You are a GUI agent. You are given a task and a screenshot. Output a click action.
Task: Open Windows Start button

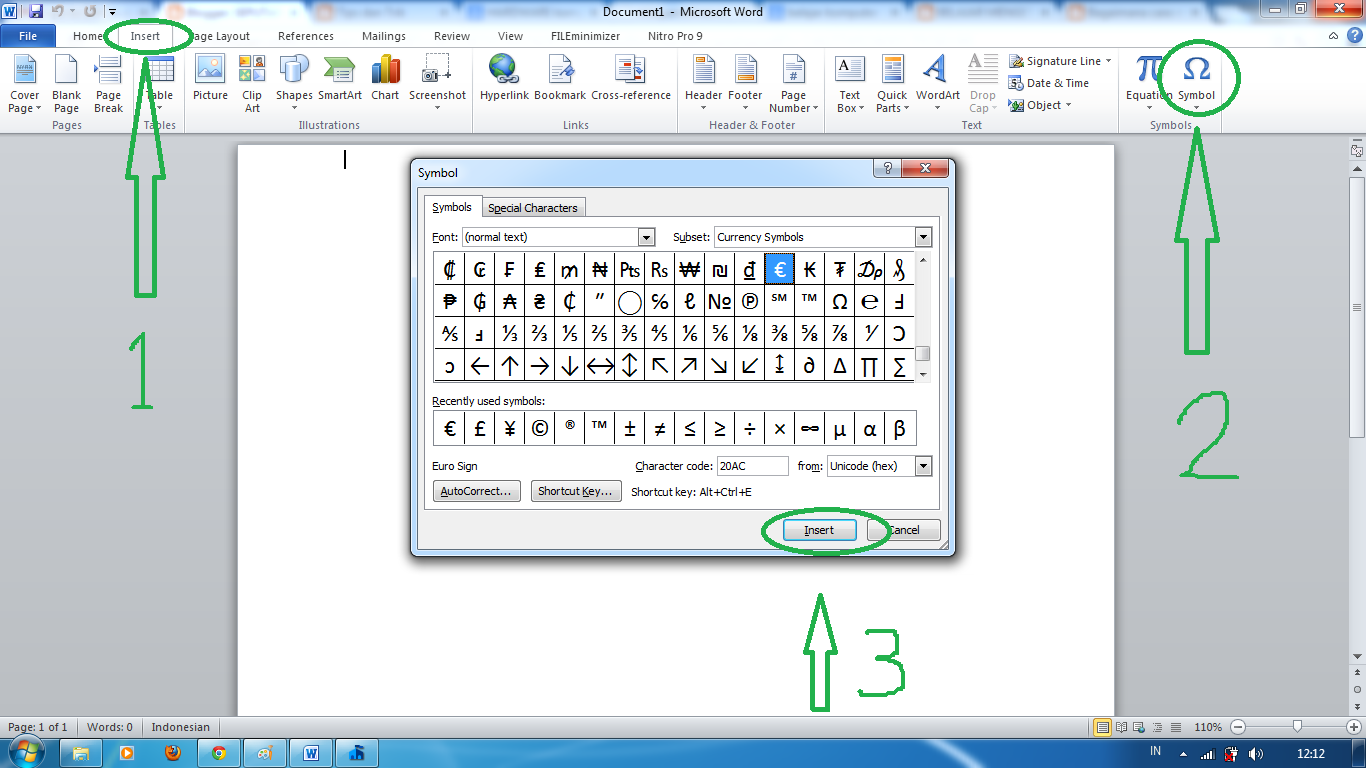click(x=27, y=752)
